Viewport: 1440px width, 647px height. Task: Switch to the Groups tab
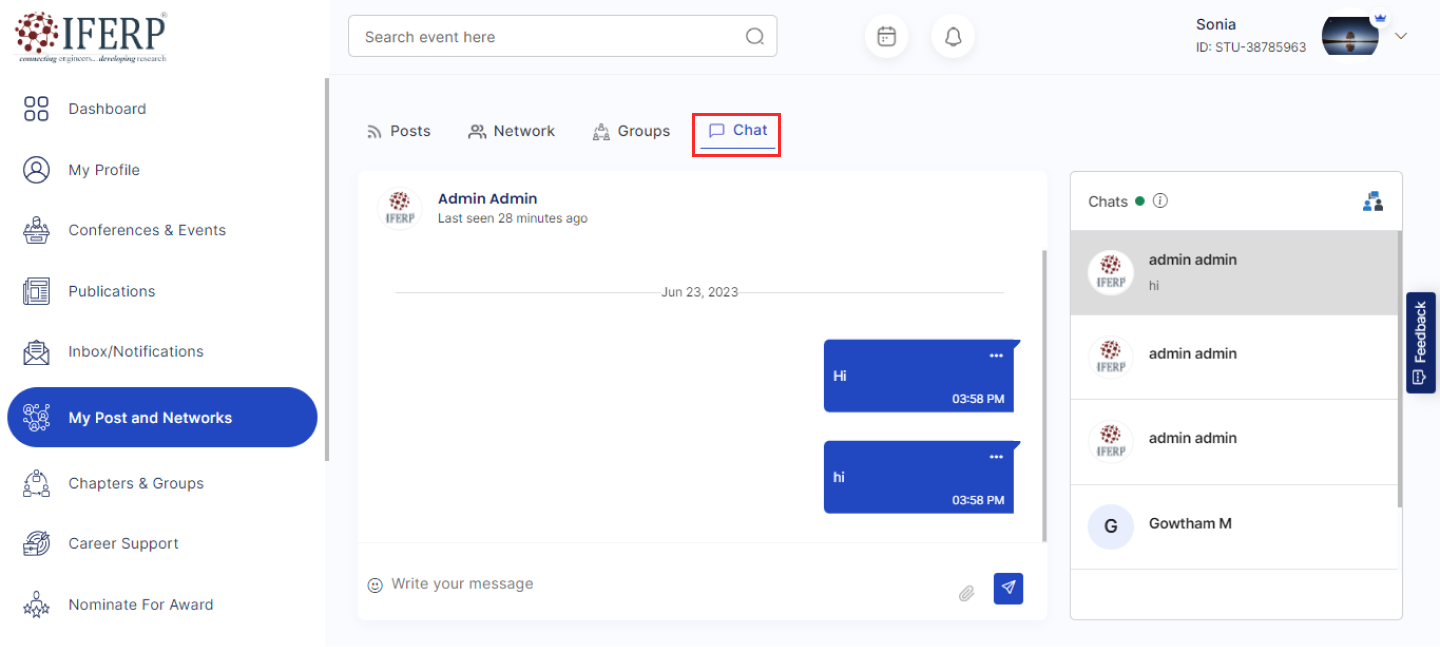coord(631,131)
